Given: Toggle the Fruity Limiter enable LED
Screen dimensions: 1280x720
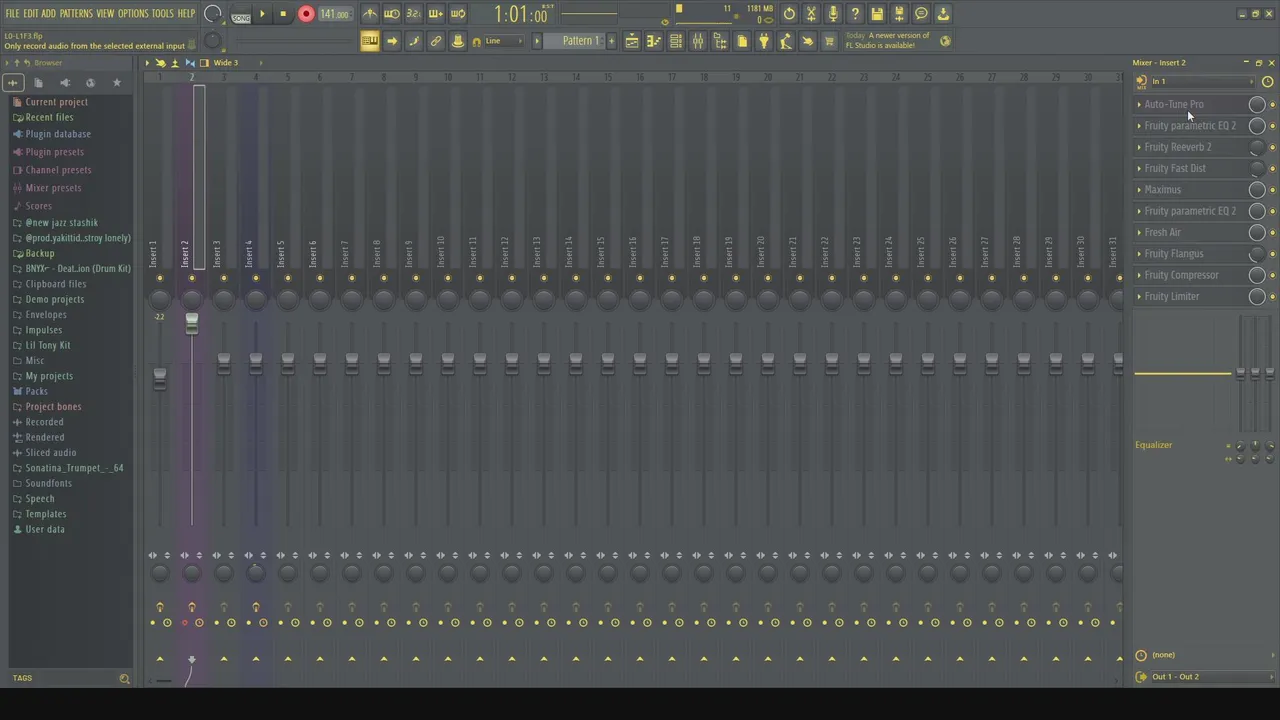Looking at the screenshot, I should (1272, 297).
